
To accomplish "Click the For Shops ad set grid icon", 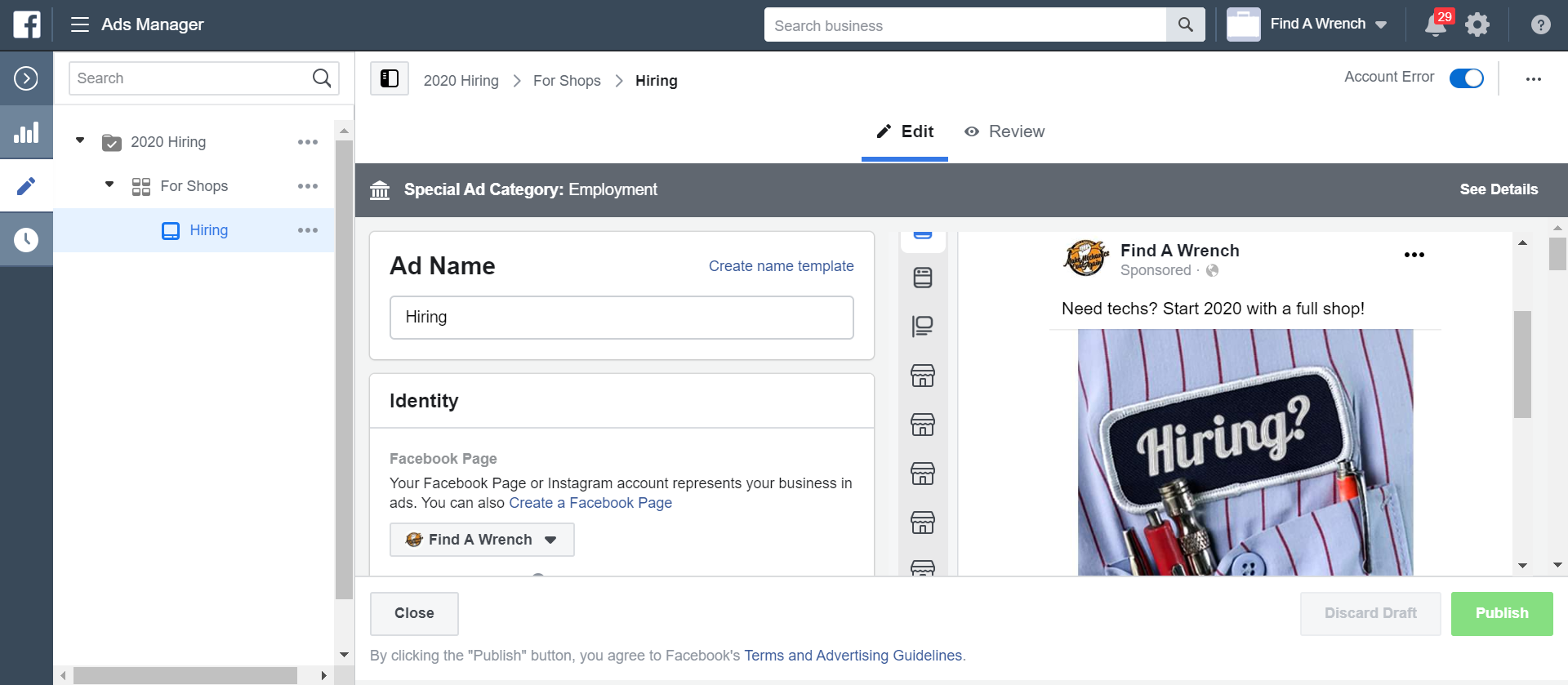I will (141, 187).
